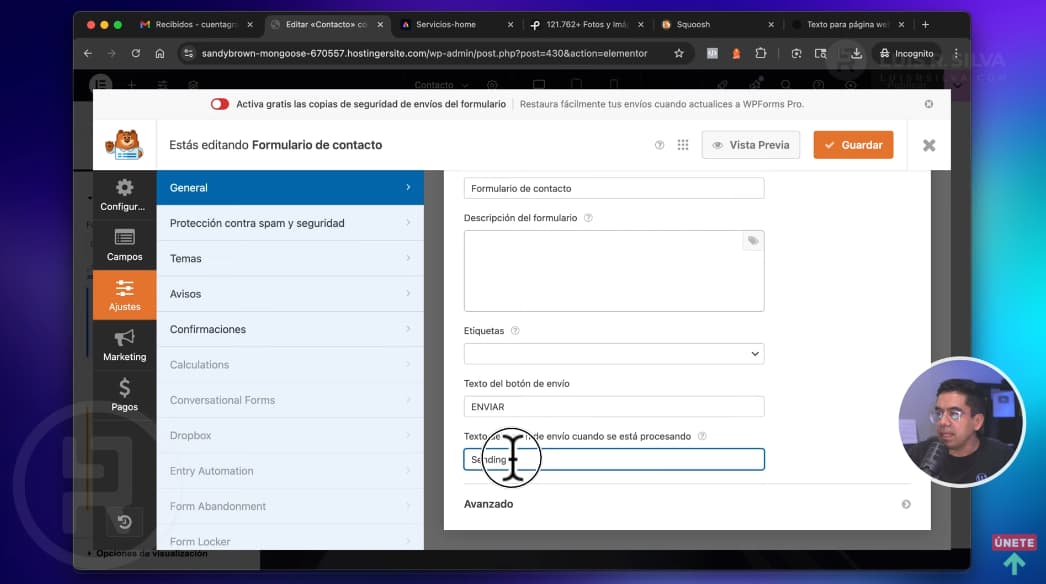Select the Ajustes sidebar section
The height and width of the screenshot is (584, 1046).
(x=124, y=295)
